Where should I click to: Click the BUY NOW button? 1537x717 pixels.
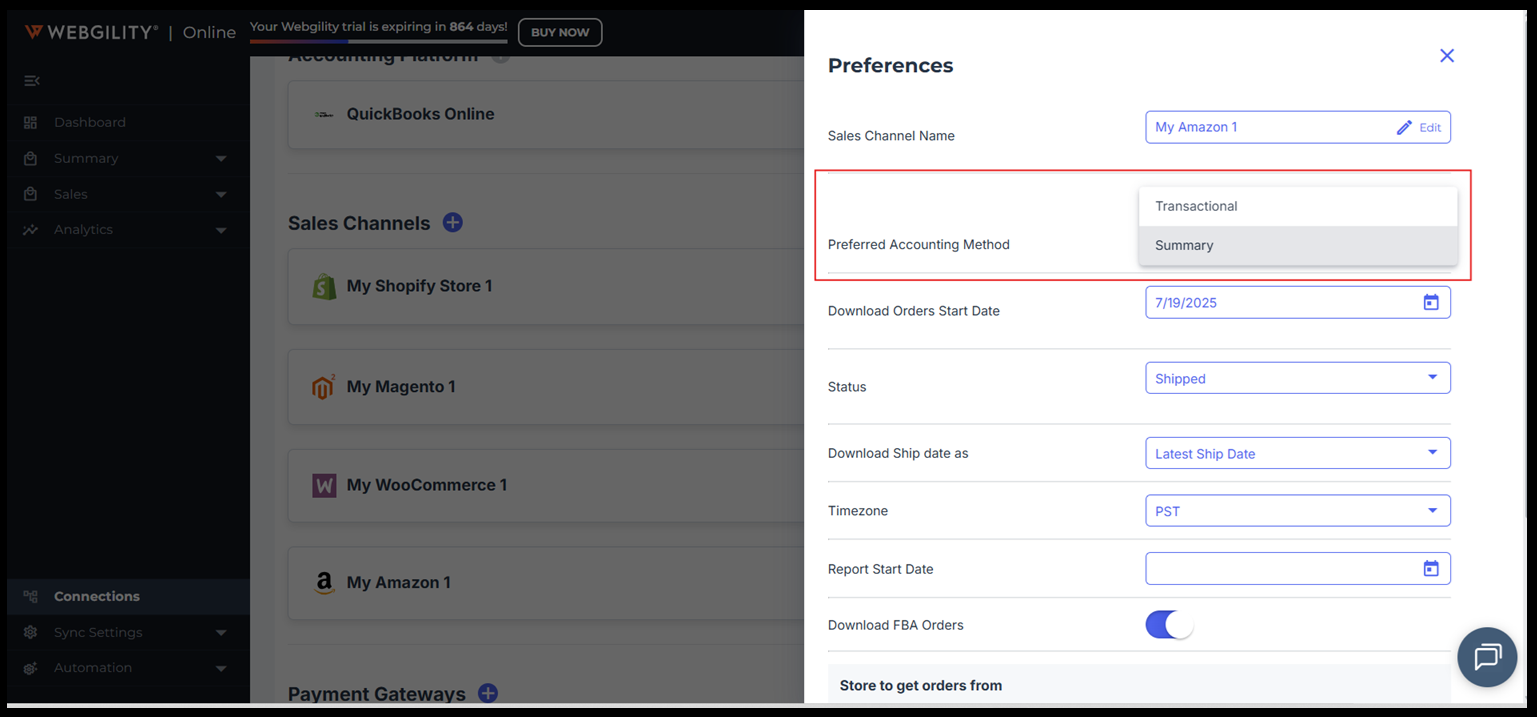(560, 32)
